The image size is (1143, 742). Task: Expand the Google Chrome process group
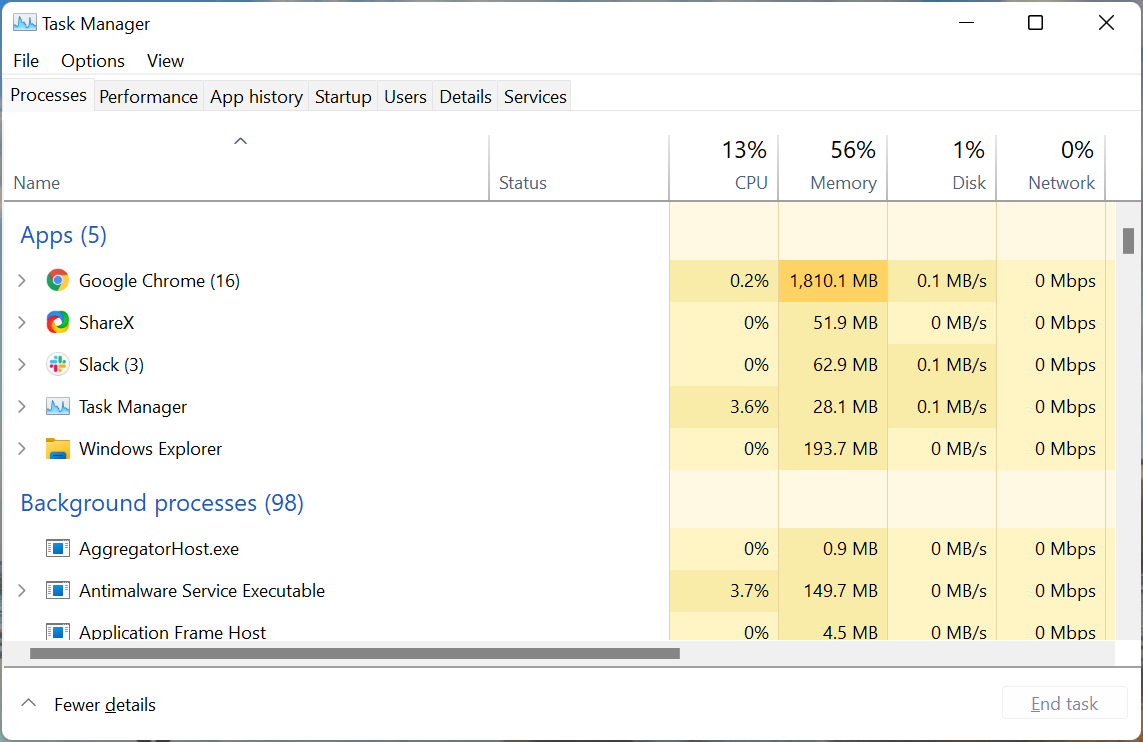click(22, 280)
